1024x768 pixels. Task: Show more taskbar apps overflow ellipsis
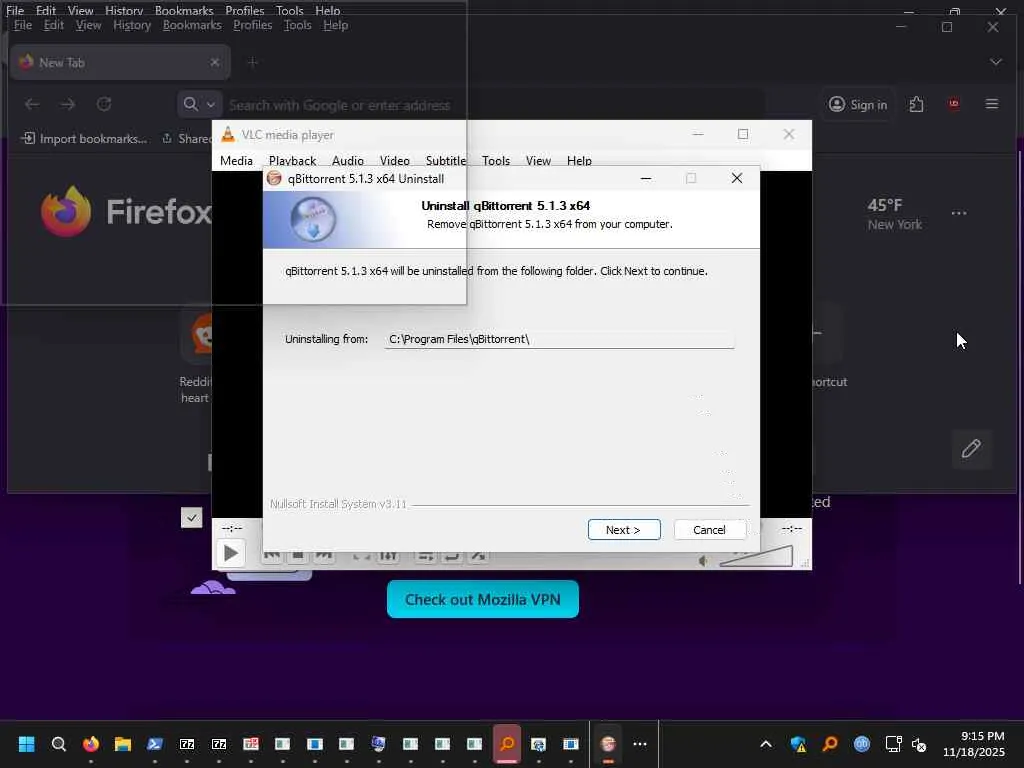tap(640, 744)
